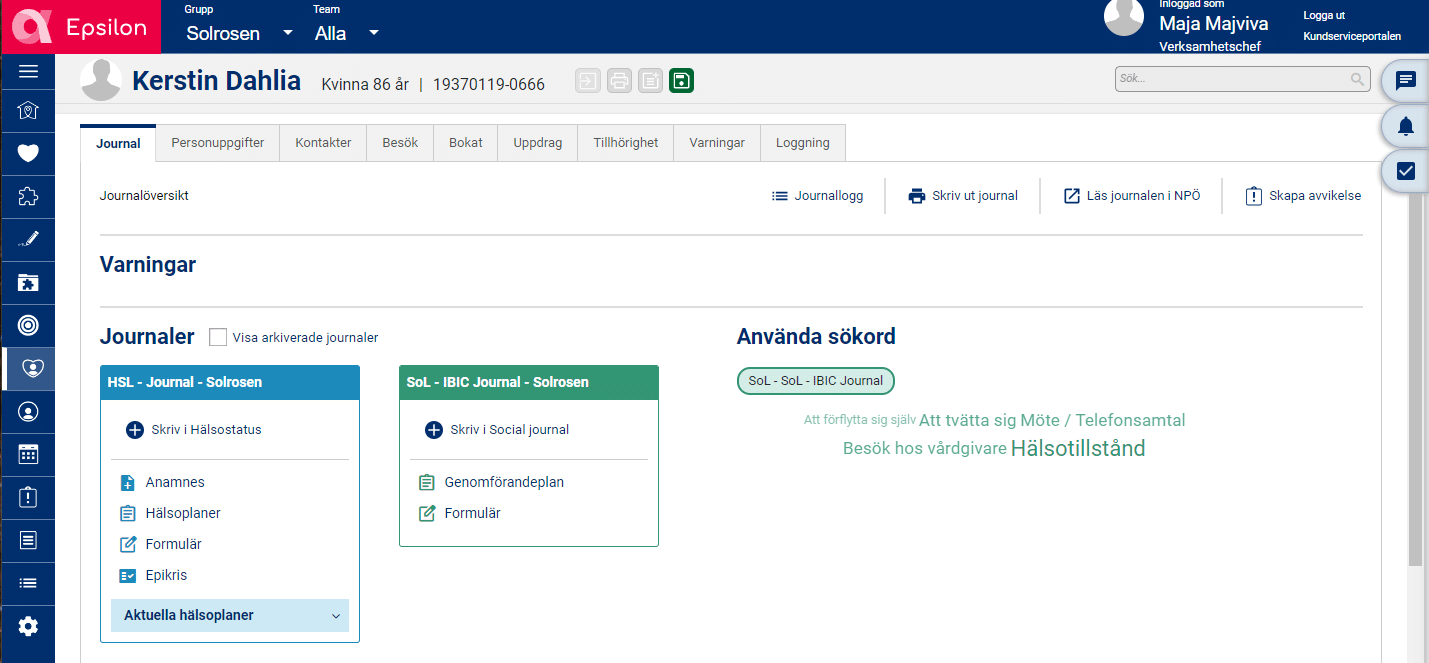Click the green save icon beside patient name

click(681, 81)
